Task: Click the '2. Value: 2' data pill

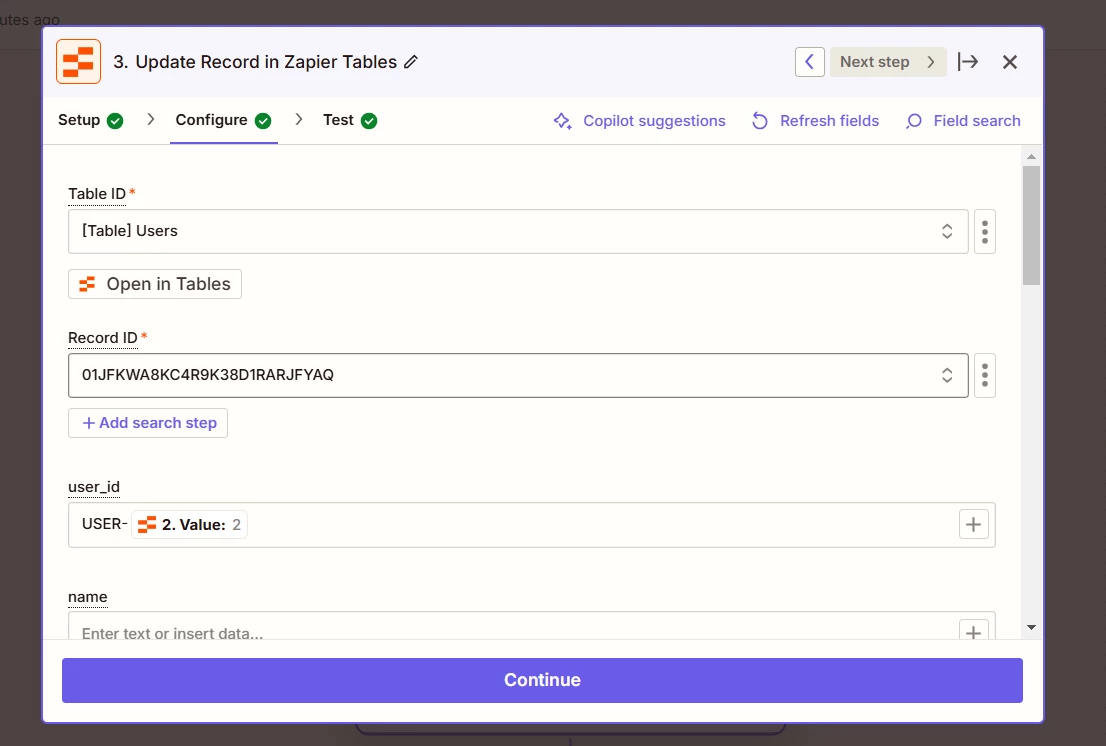Action: point(189,525)
